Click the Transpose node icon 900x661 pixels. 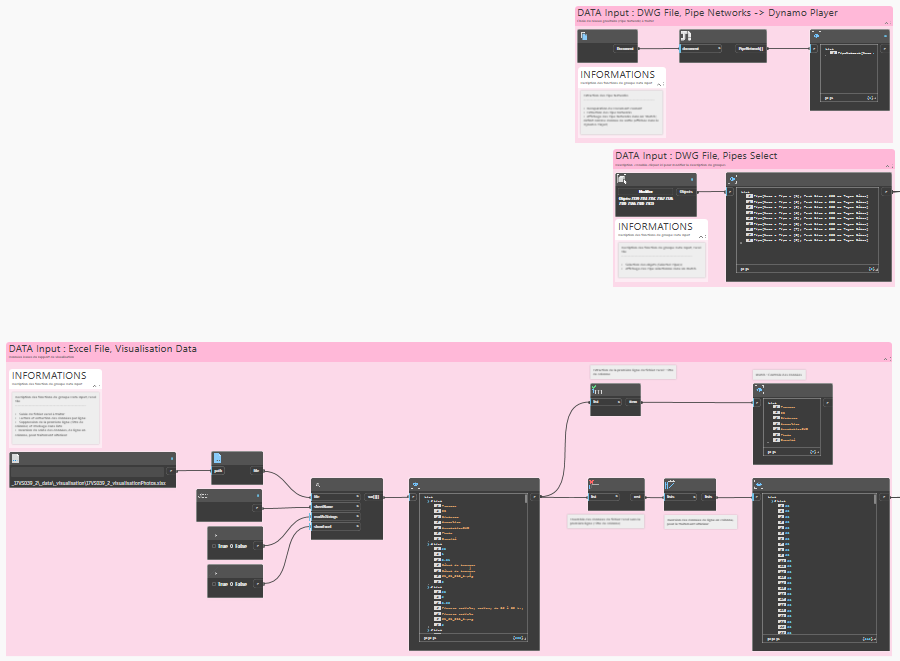670,485
